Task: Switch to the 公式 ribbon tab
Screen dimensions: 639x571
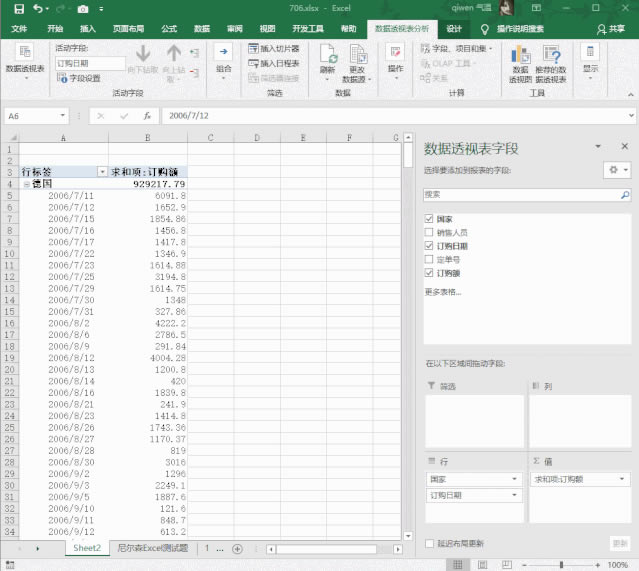Action: point(169,29)
